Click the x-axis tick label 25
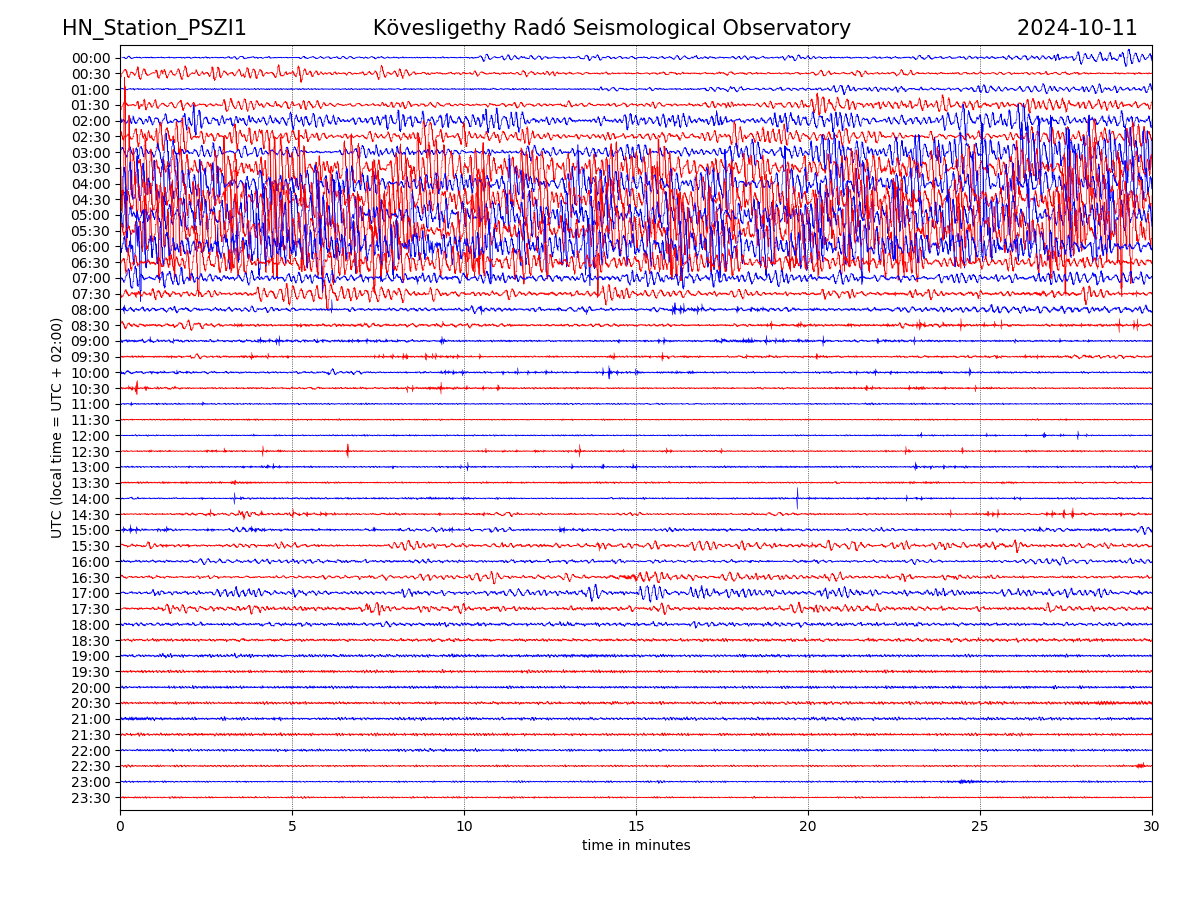The image size is (1200, 900). pyautogui.click(x=980, y=827)
